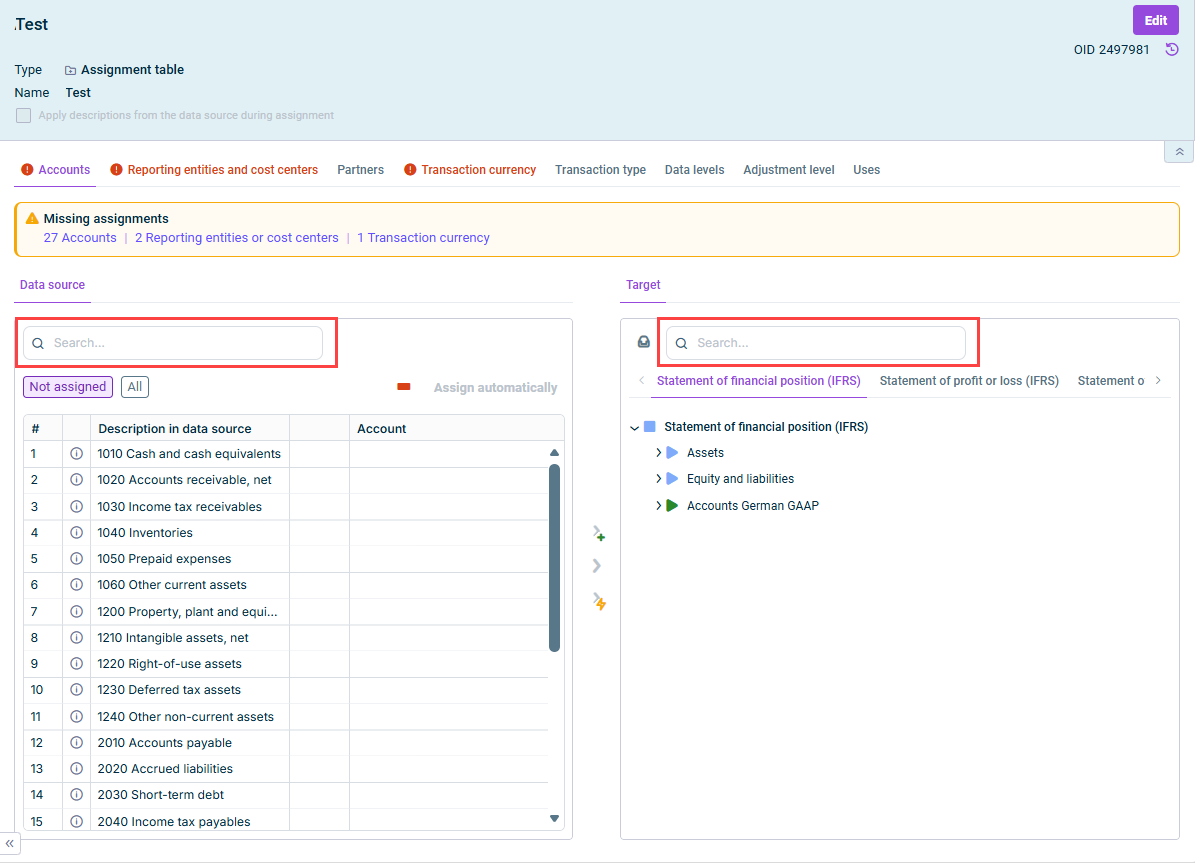Image resolution: width=1195 pixels, height=863 pixels.
Task: Click the purple Edit button
Action: (x=1155, y=21)
